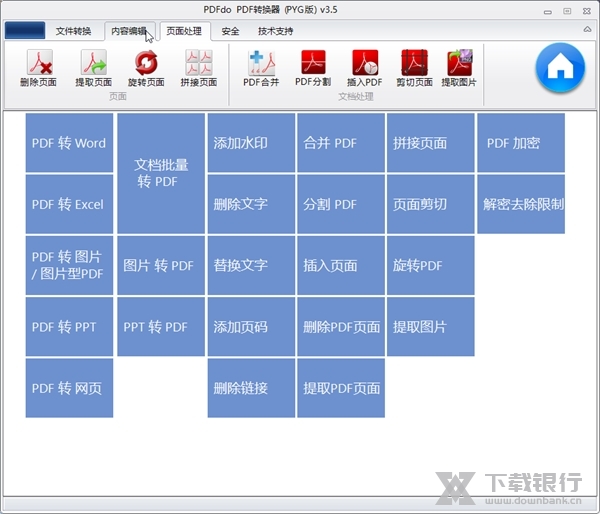
Task: Select the 页面处理 tab
Action: click(x=184, y=31)
